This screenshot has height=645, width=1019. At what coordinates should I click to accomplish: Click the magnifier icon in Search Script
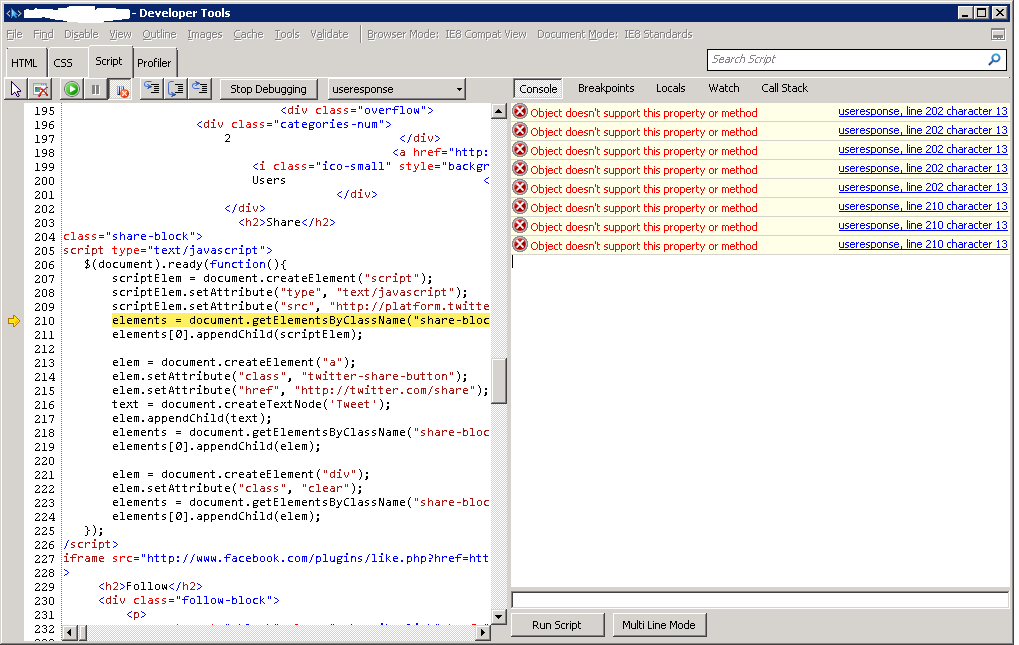point(994,59)
